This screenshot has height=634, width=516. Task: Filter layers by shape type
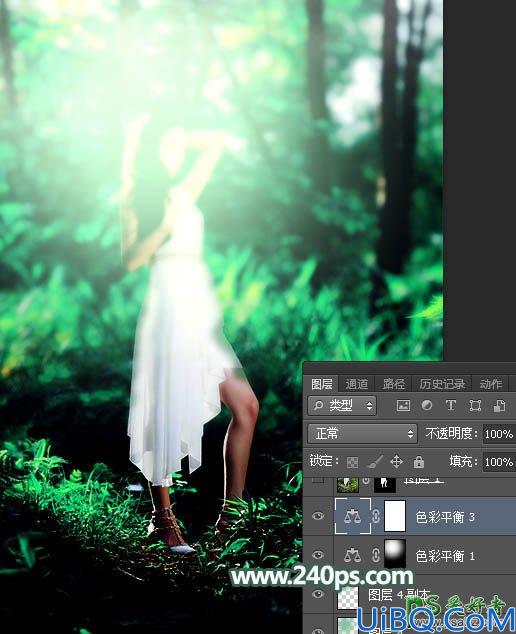tap(475, 406)
